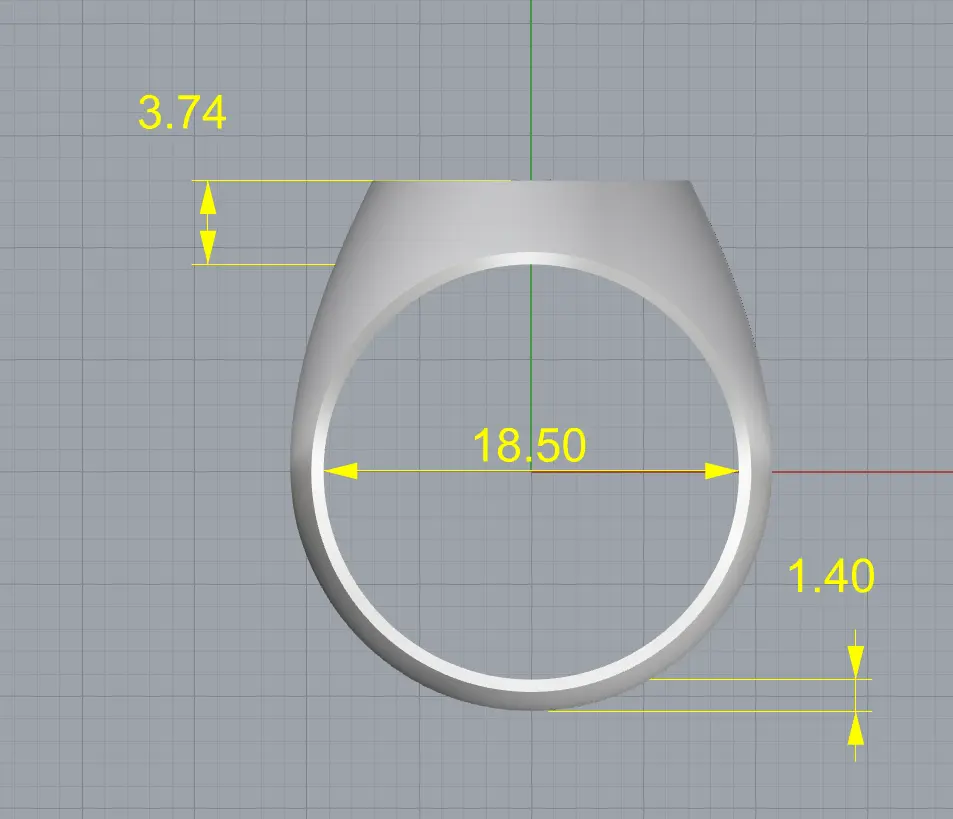The image size is (953, 819).
Task: Click bottom arrowhead of 1.40 dimension
Action: click(855, 729)
